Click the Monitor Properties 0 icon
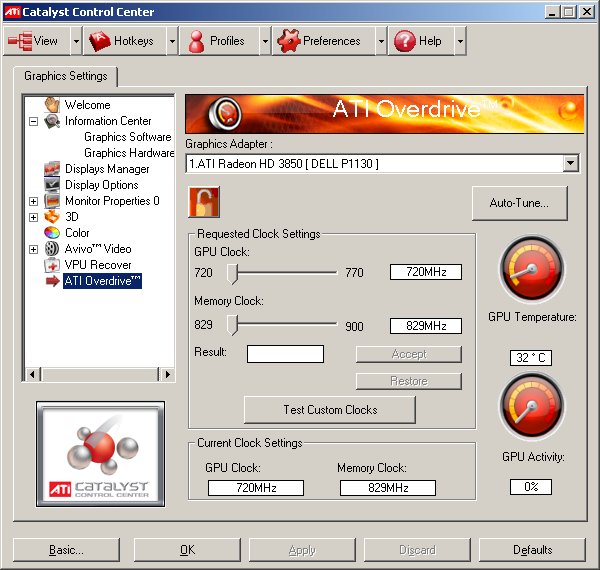Screen dimensions: 600x570 52,201
